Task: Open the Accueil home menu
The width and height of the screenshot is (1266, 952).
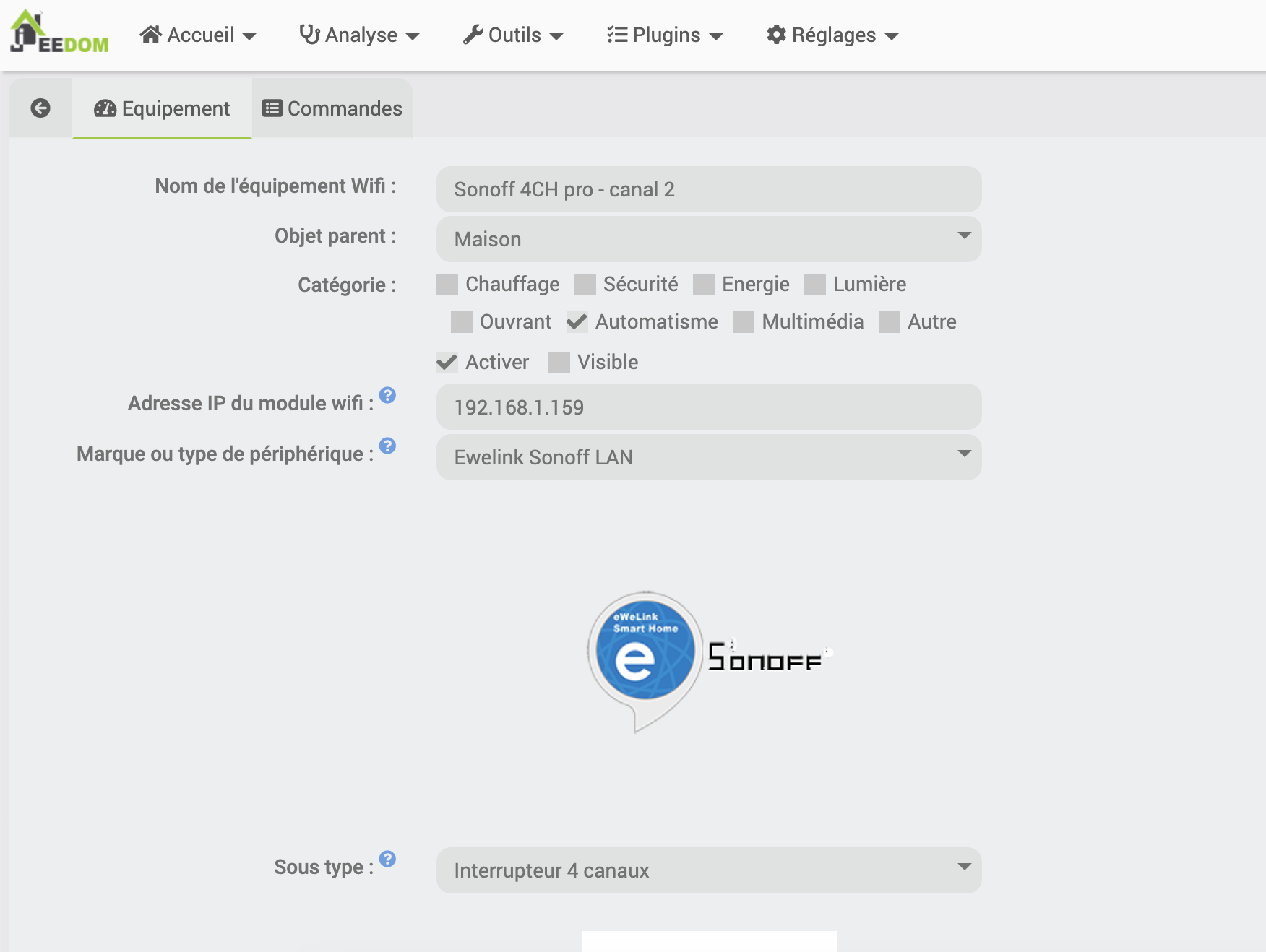Action: tap(197, 35)
